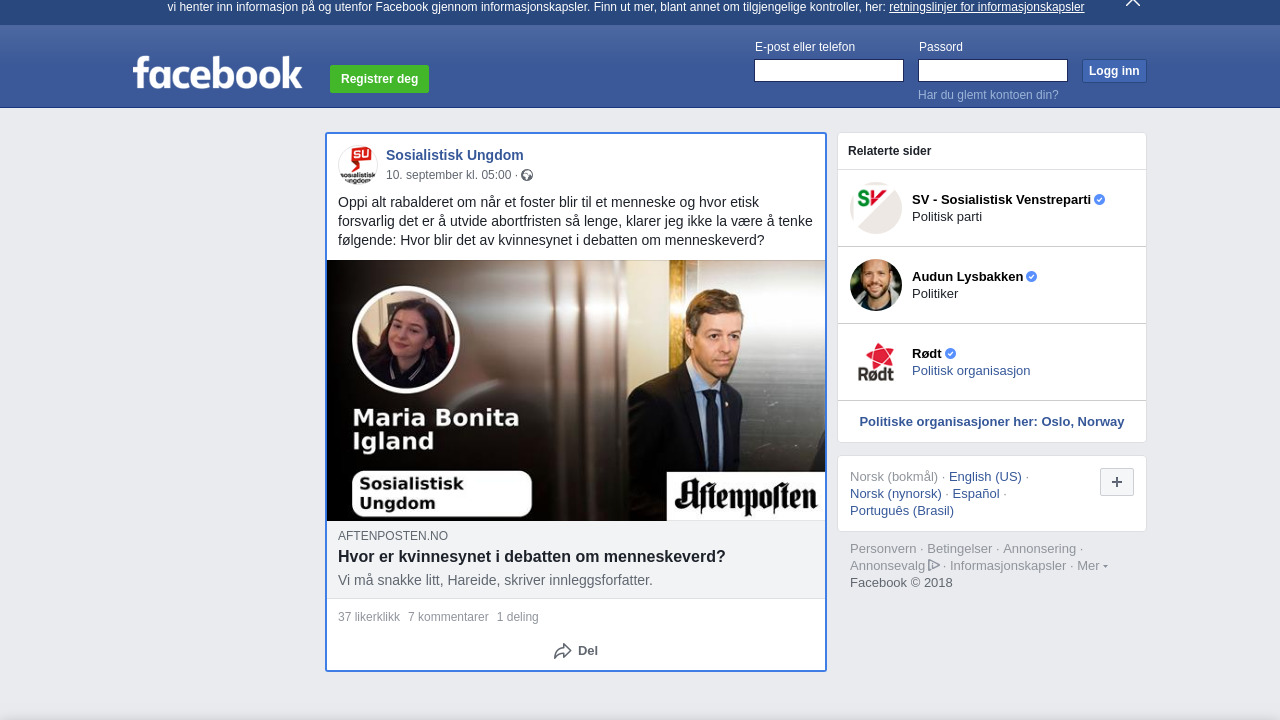
Task: Focus the E-post eller telefon field
Action: pos(829,70)
